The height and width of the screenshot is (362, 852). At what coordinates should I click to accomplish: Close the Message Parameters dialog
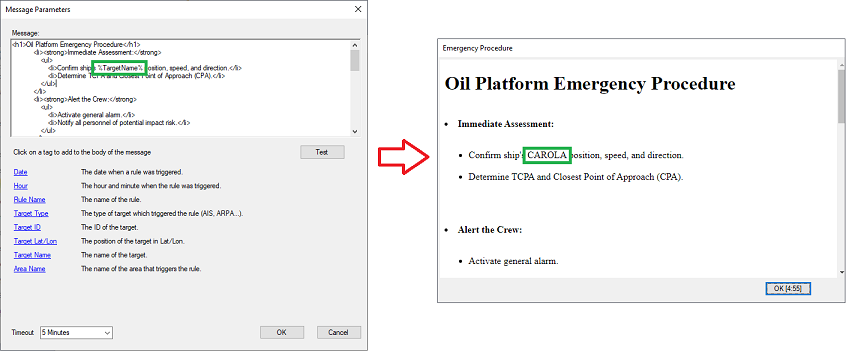(358, 9)
